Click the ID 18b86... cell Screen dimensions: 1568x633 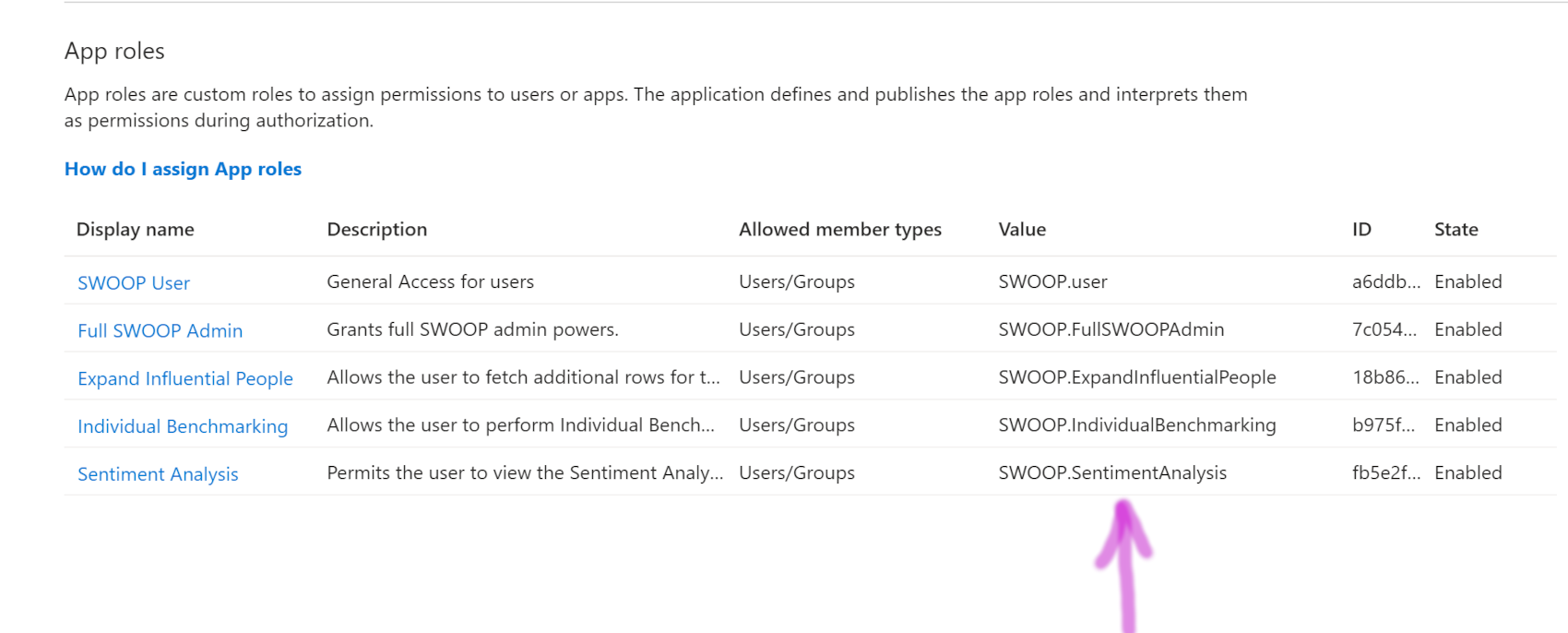coord(1385,377)
